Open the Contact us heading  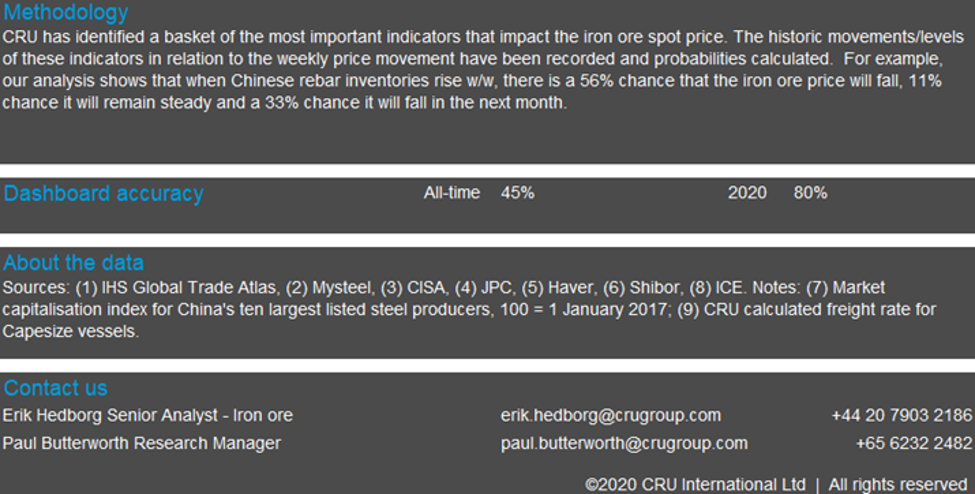point(55,388)
